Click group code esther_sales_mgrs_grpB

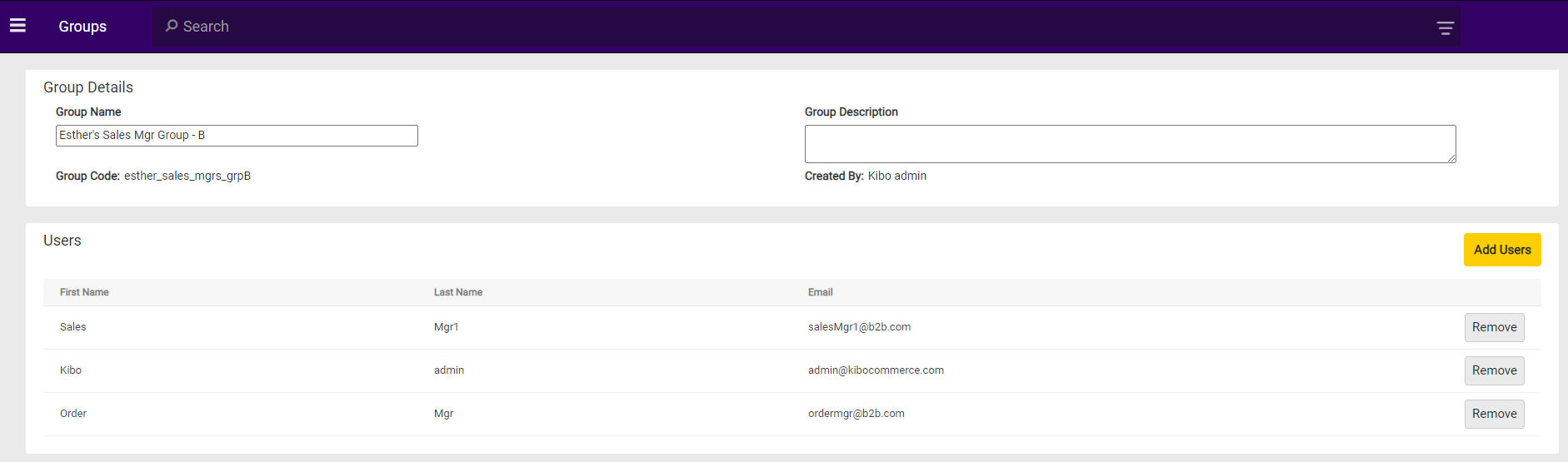187,176
